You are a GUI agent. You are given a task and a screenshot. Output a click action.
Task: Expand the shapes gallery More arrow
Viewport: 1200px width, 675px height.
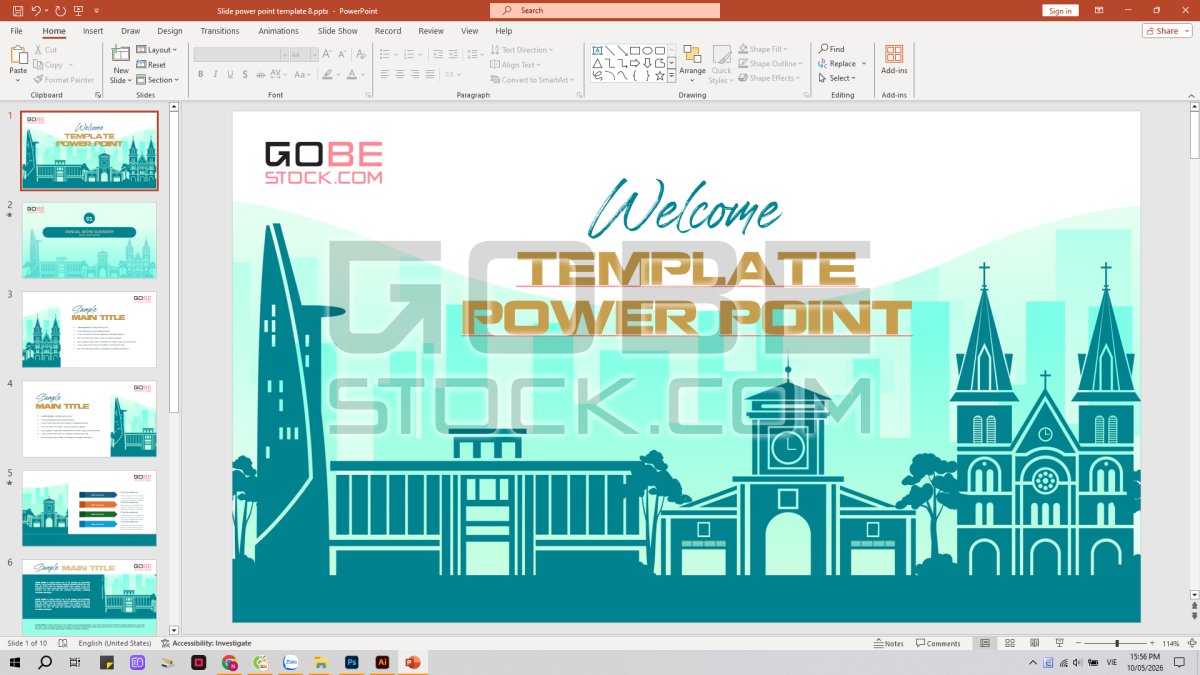672,76
